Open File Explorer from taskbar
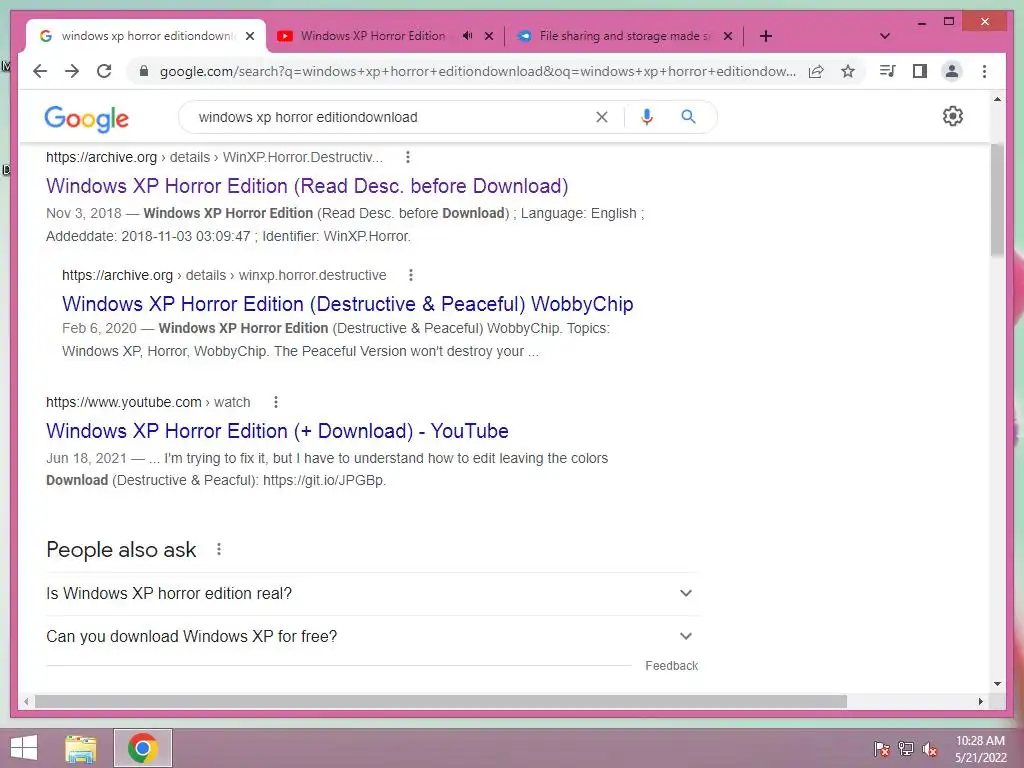 click(x=81, y=748)
